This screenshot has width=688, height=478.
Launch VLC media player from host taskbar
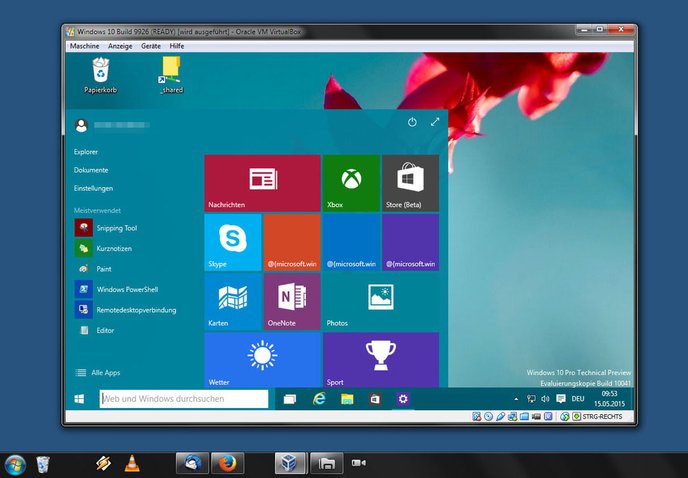(132, 464)
